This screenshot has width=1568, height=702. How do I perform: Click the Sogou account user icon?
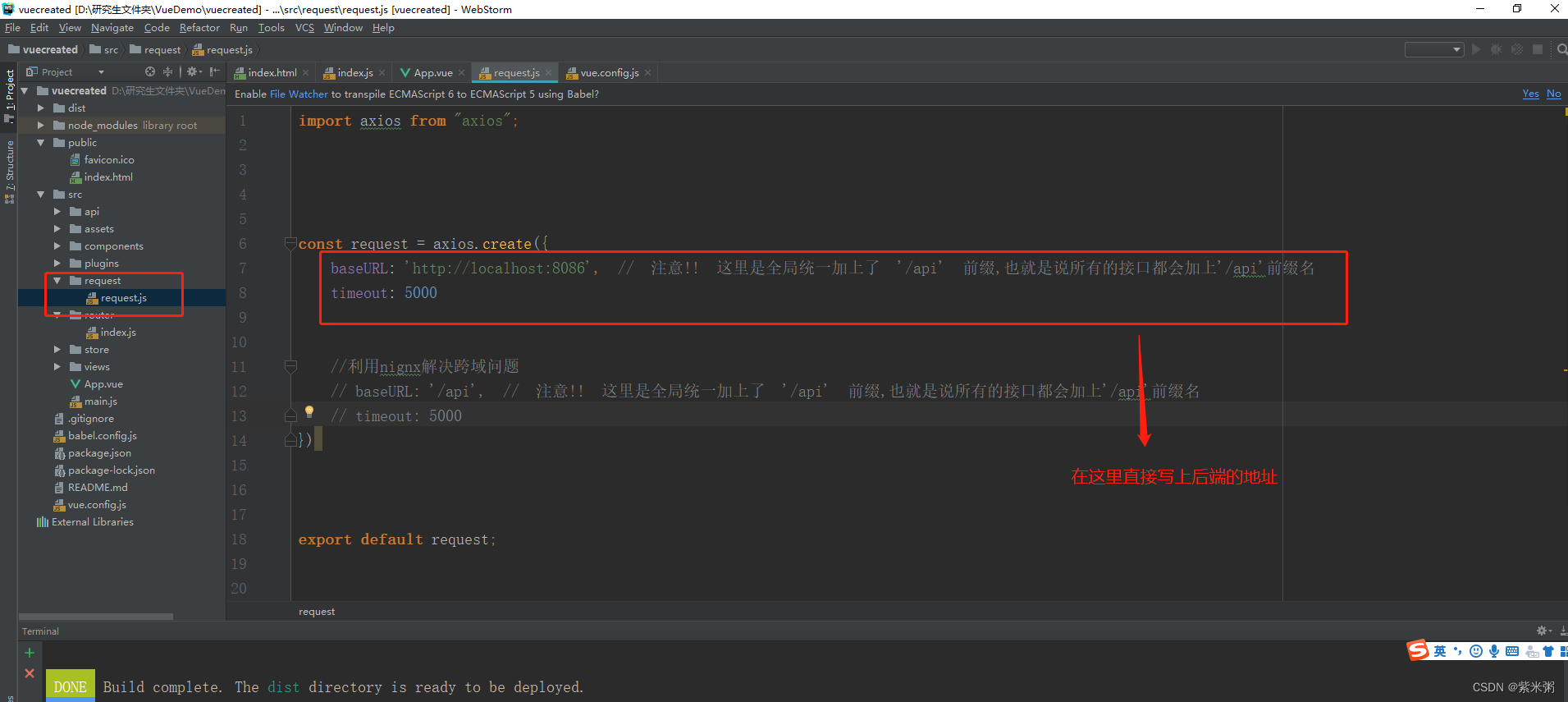[x=1531, y=651]
